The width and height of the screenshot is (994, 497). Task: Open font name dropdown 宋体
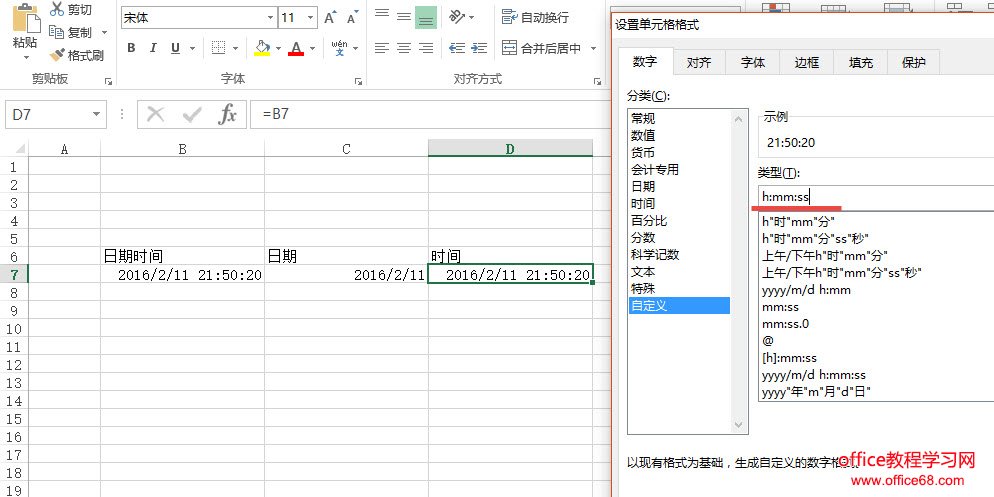(x=271, y=18)
